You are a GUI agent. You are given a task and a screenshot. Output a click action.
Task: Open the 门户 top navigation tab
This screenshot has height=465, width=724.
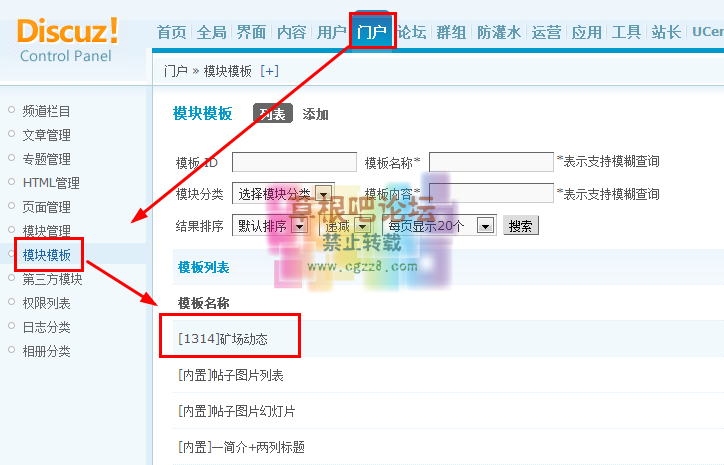coord(372,32)
